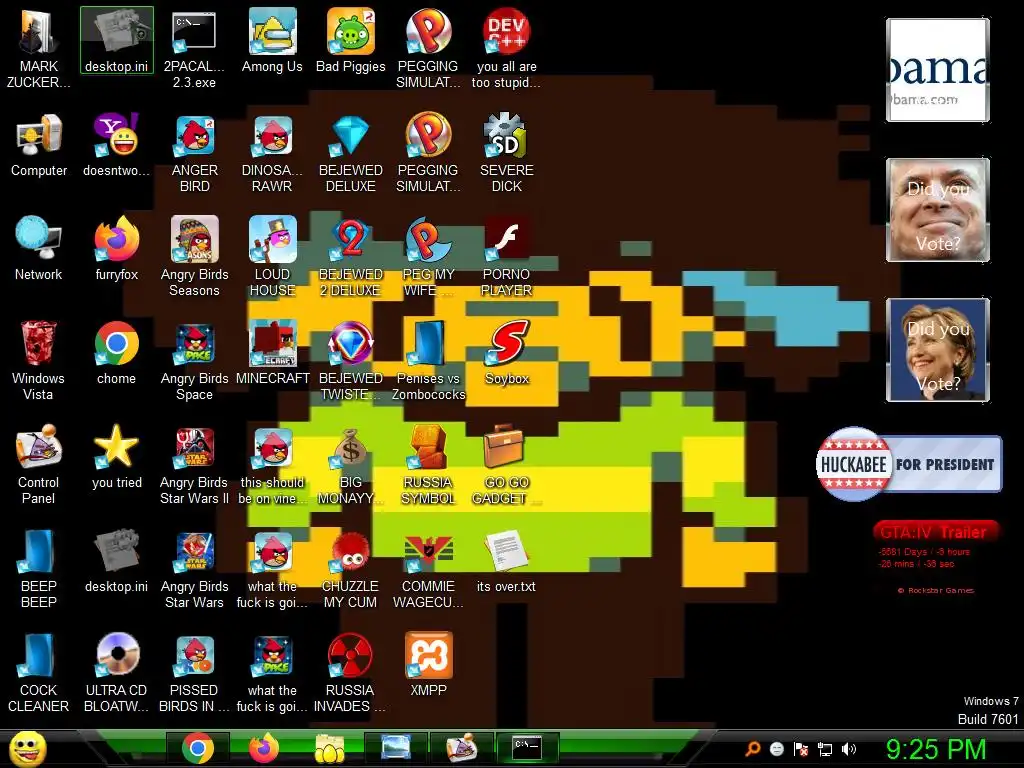Open the Action Center flag tray icon

point(801,749)
